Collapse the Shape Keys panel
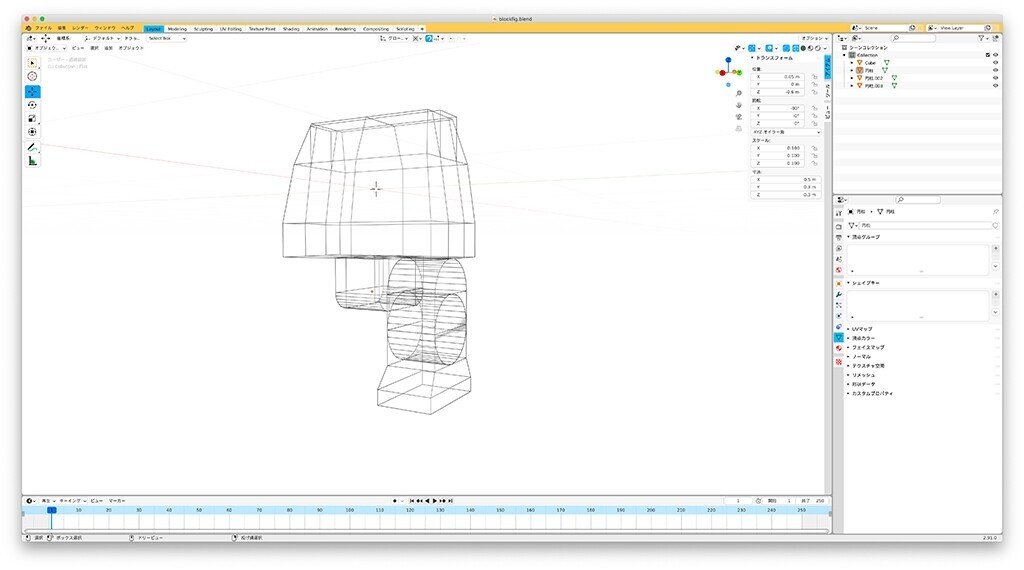 (x=864, y=283)
